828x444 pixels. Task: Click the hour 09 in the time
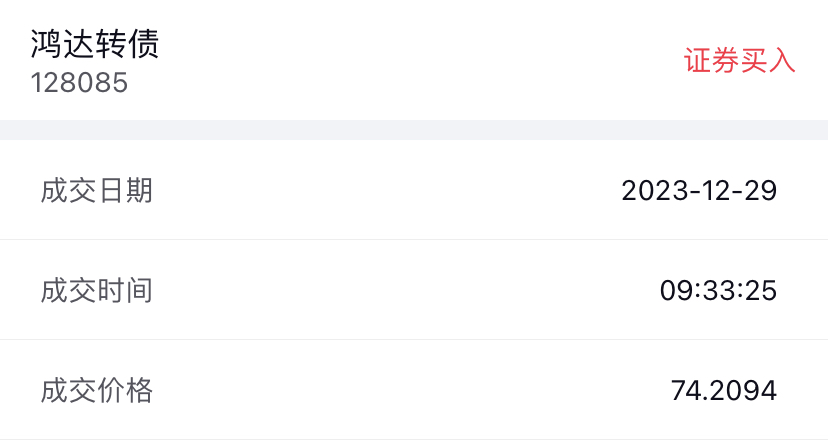[675, 291]
